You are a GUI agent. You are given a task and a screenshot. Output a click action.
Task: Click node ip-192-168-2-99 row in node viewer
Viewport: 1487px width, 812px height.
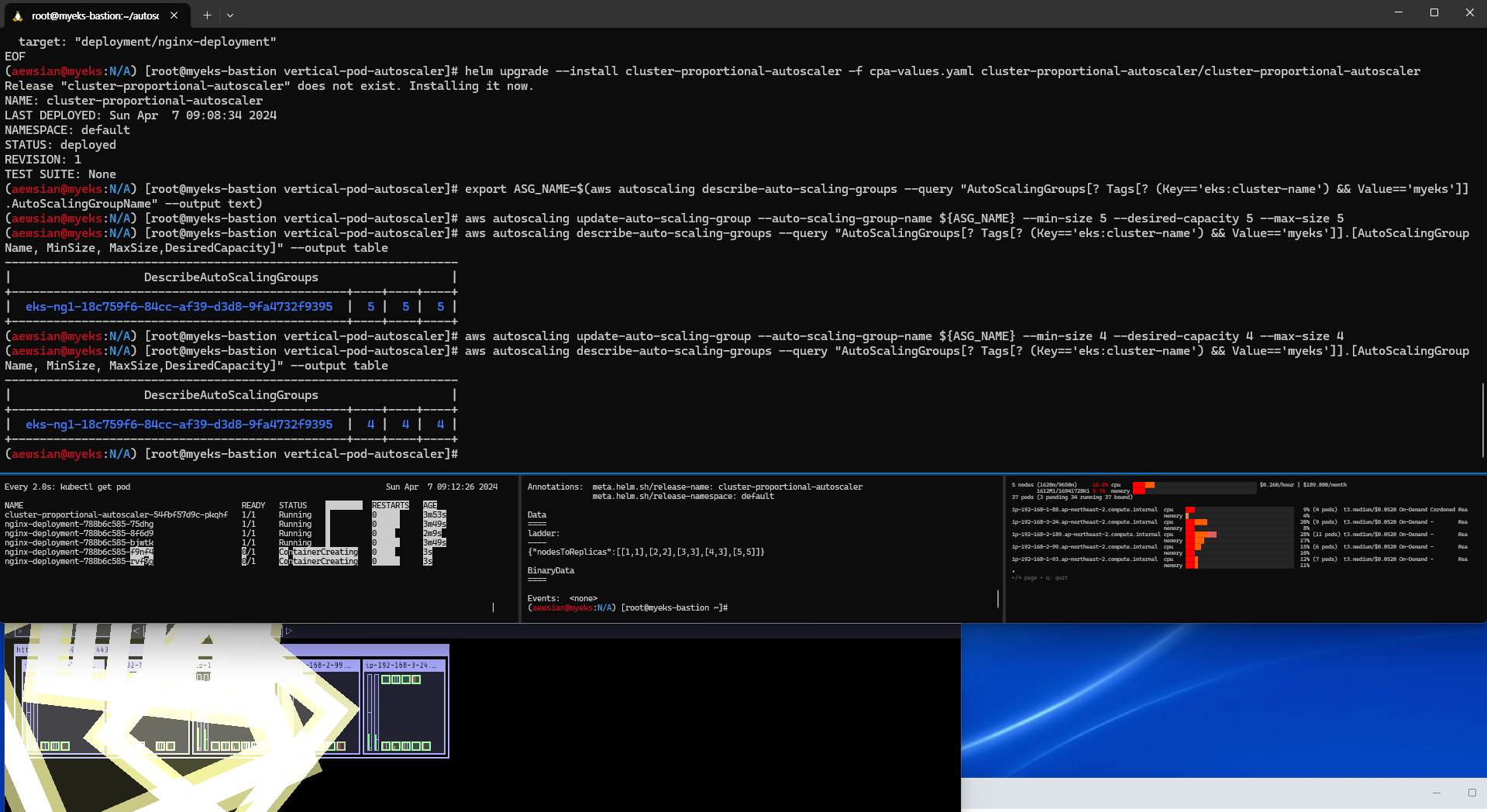click(1240, 549)
